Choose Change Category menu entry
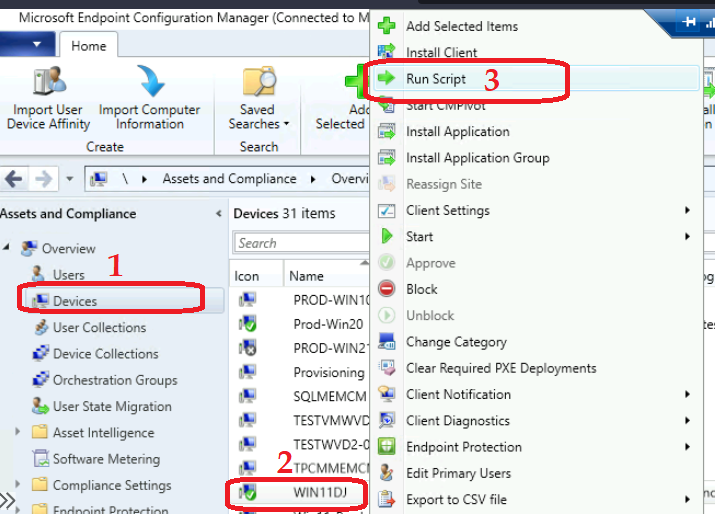This screenshot has width=715, height=514. [x=536, y=342]
